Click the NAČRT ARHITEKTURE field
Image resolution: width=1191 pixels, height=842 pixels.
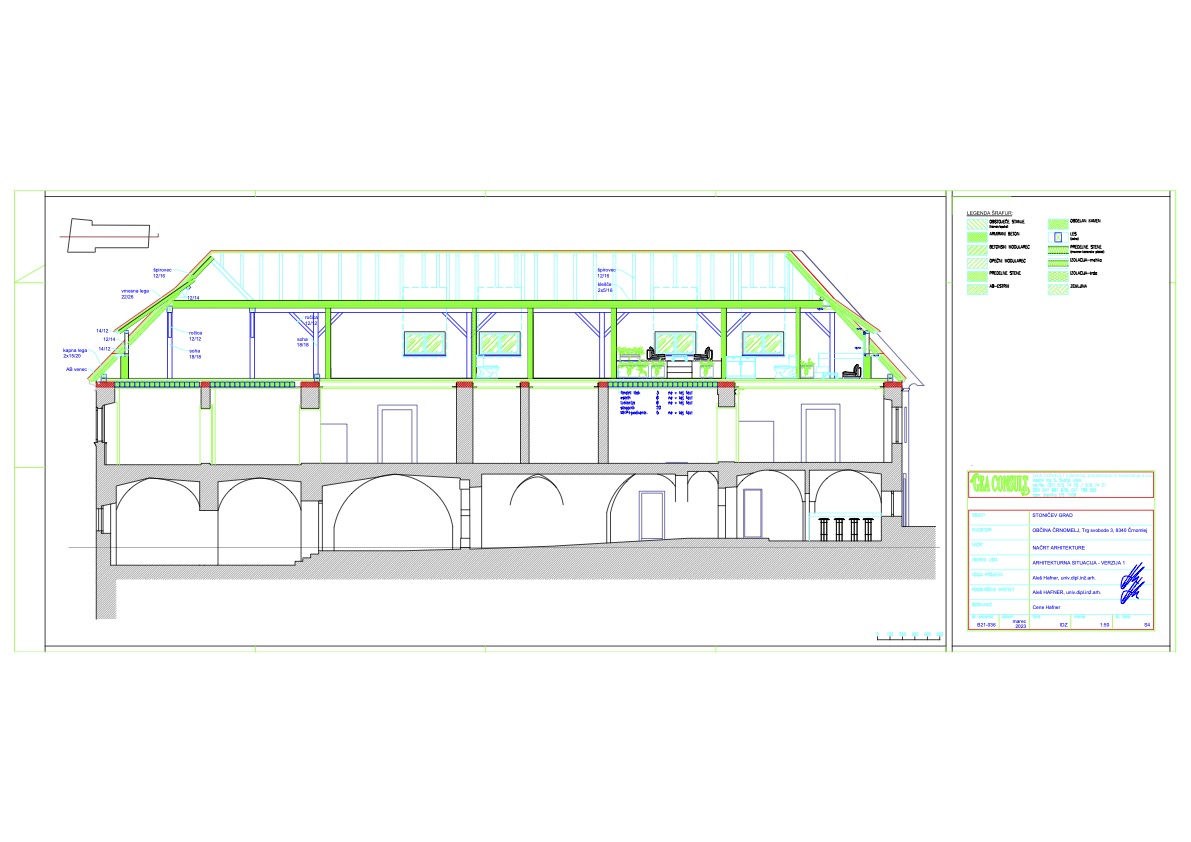click(x=1061, y=549)
